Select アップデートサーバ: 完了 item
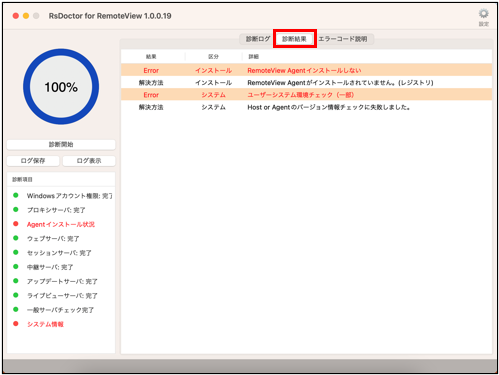This screenshot has height=375, width=499. [62, 281]
